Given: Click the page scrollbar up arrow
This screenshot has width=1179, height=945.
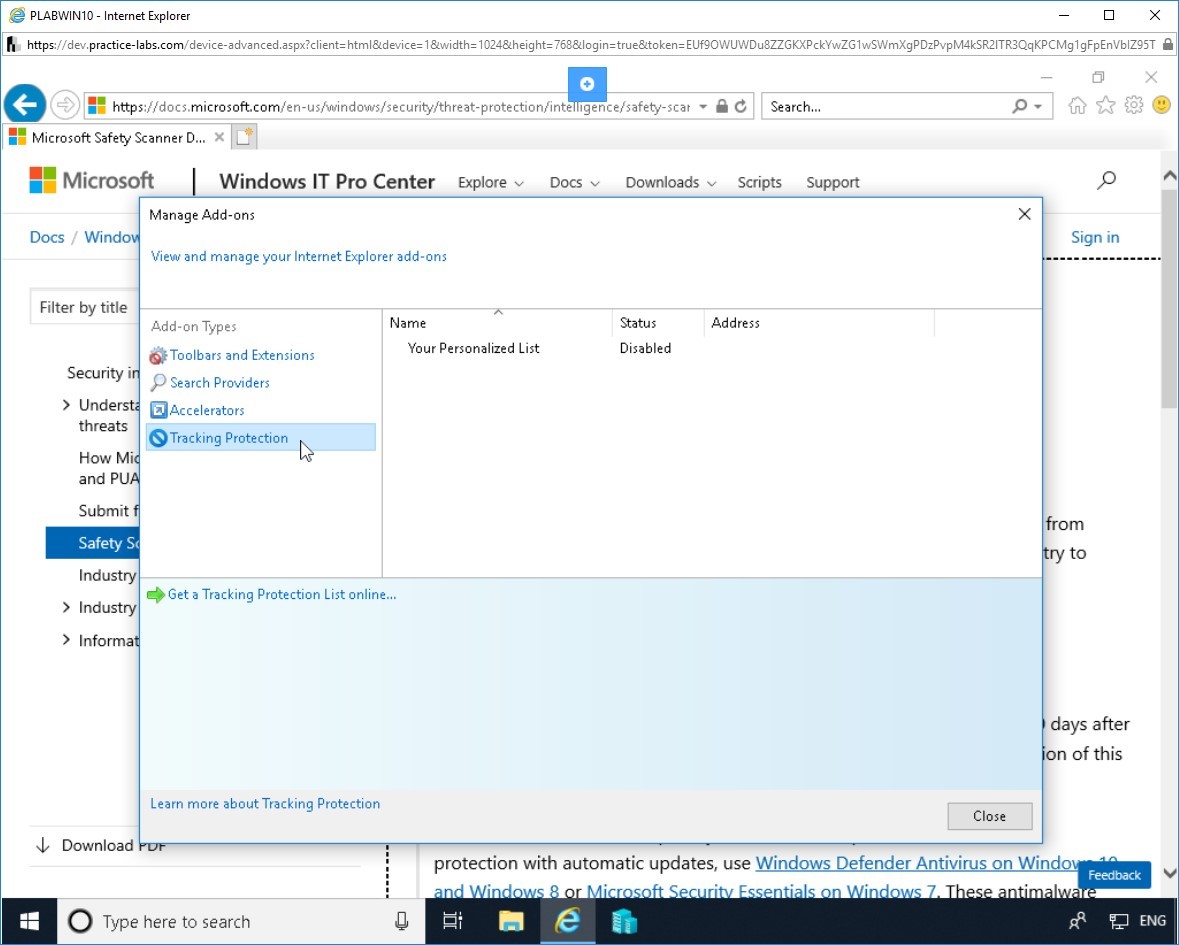Looking at the screenshot, I should click(1169, 176).
